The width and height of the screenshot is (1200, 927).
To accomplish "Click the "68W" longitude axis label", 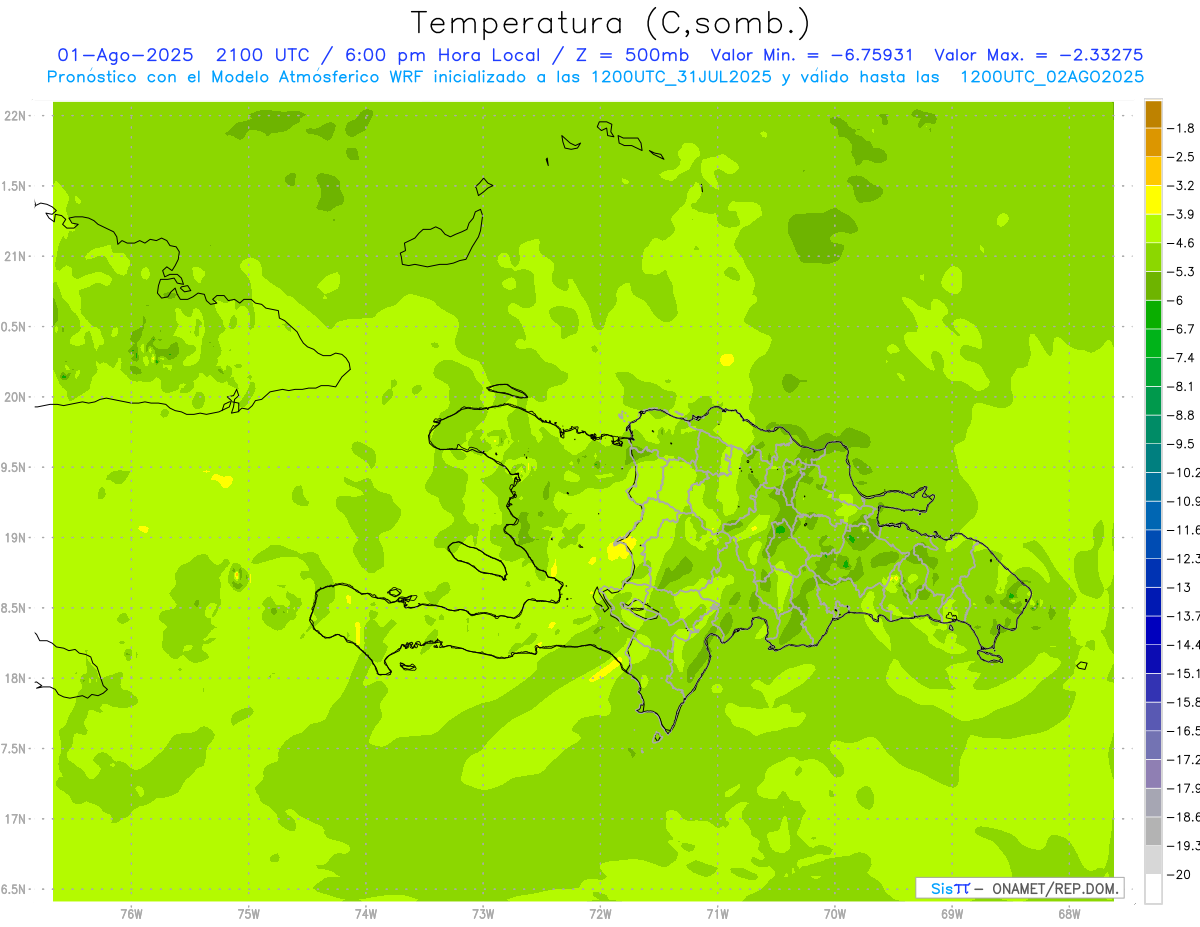I will (x=1069, y=913).
